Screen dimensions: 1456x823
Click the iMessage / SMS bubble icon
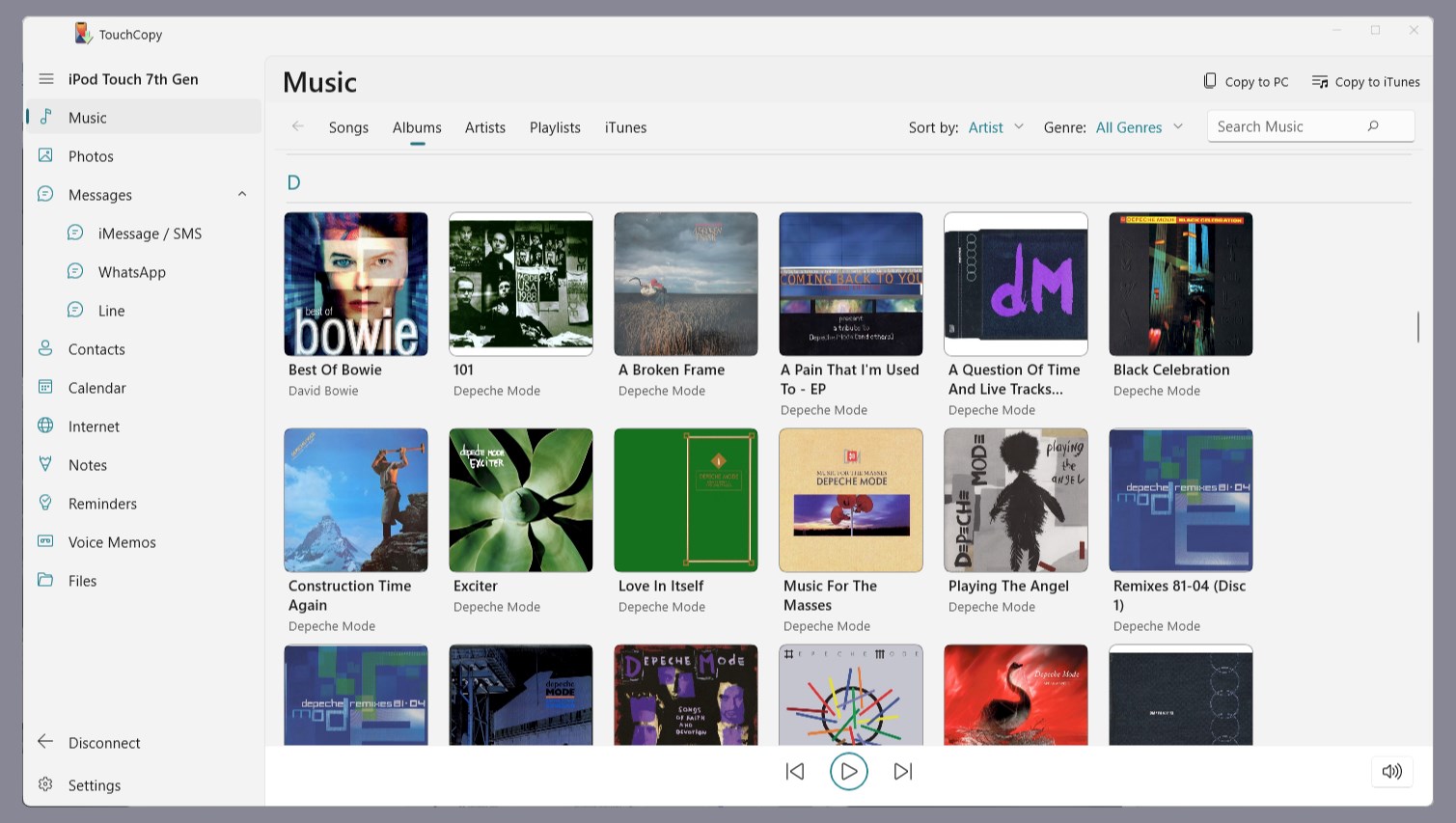point(75,233)
